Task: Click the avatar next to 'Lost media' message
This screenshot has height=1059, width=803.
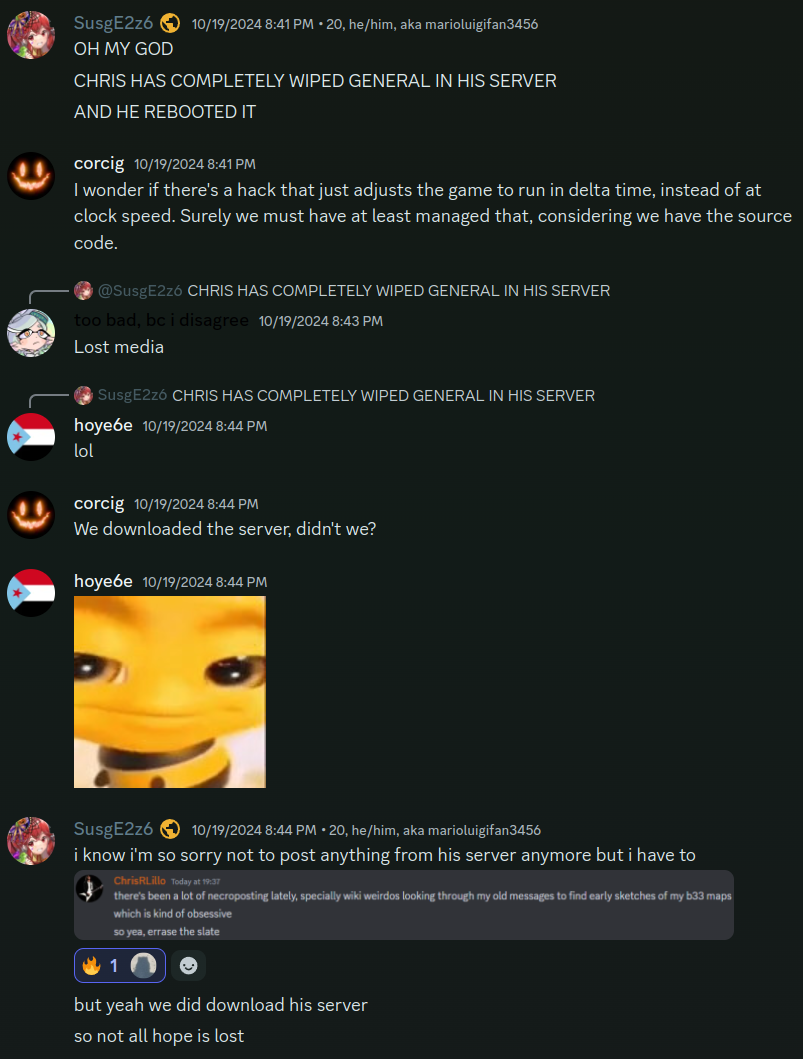Action: [31, 333]
